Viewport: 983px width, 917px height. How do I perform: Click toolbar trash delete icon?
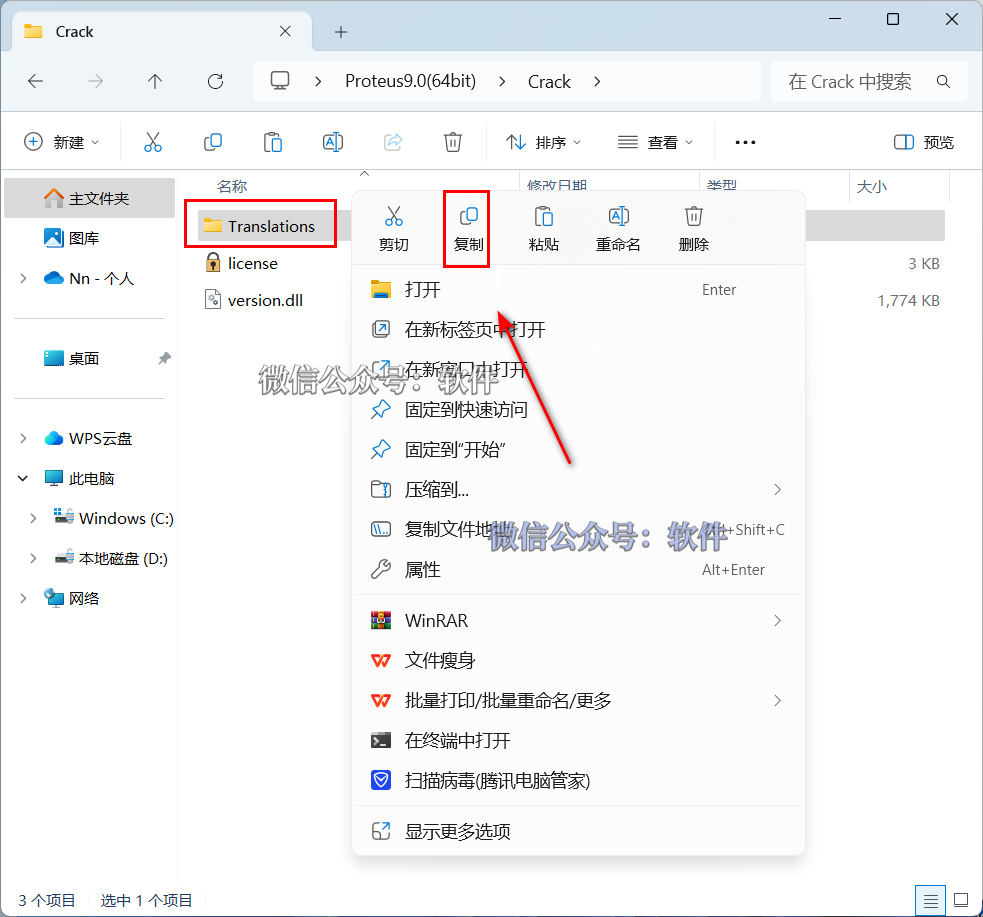(453, 142)
